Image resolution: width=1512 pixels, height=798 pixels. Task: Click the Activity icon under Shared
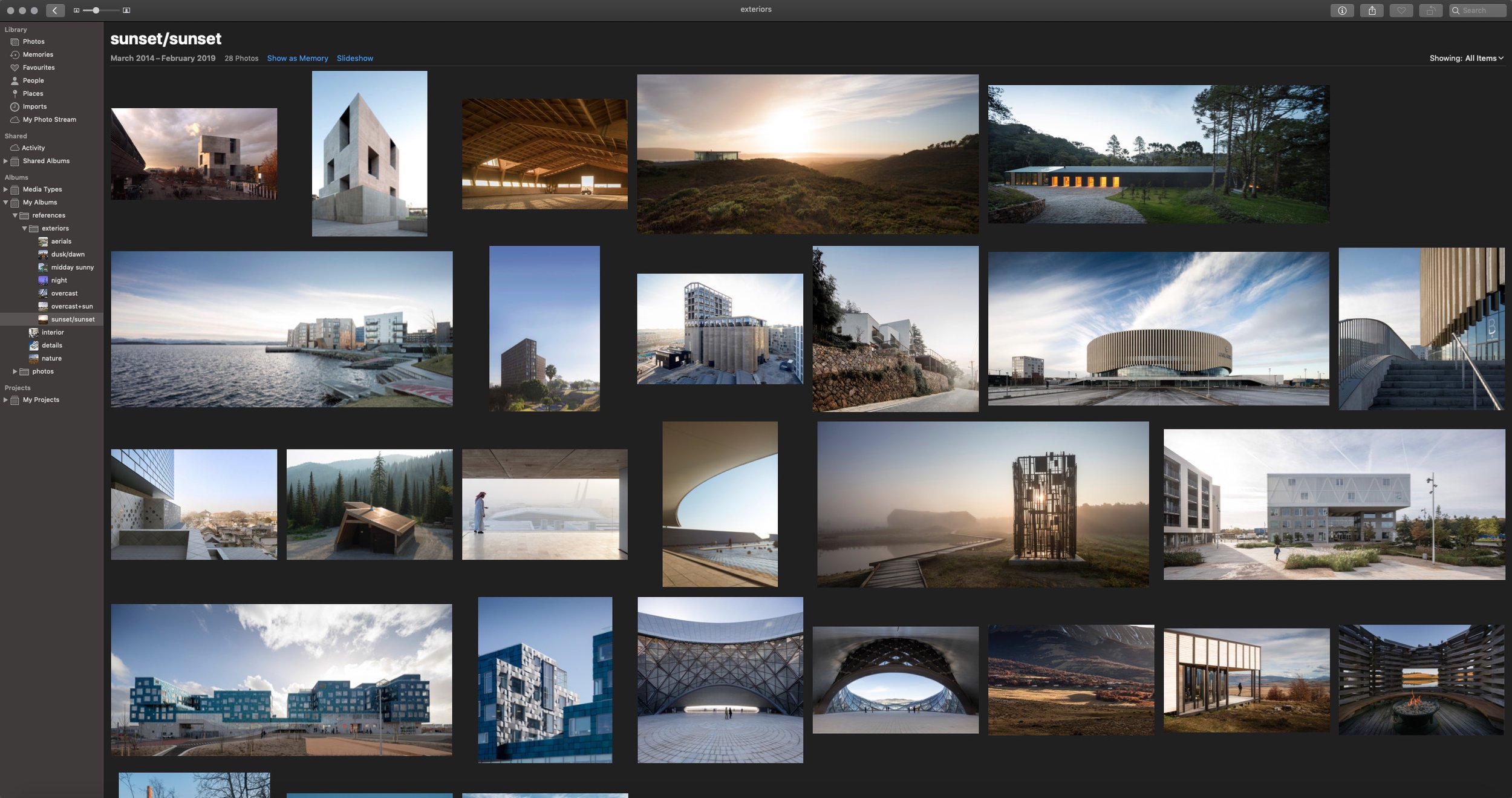(x=15, y=148)
